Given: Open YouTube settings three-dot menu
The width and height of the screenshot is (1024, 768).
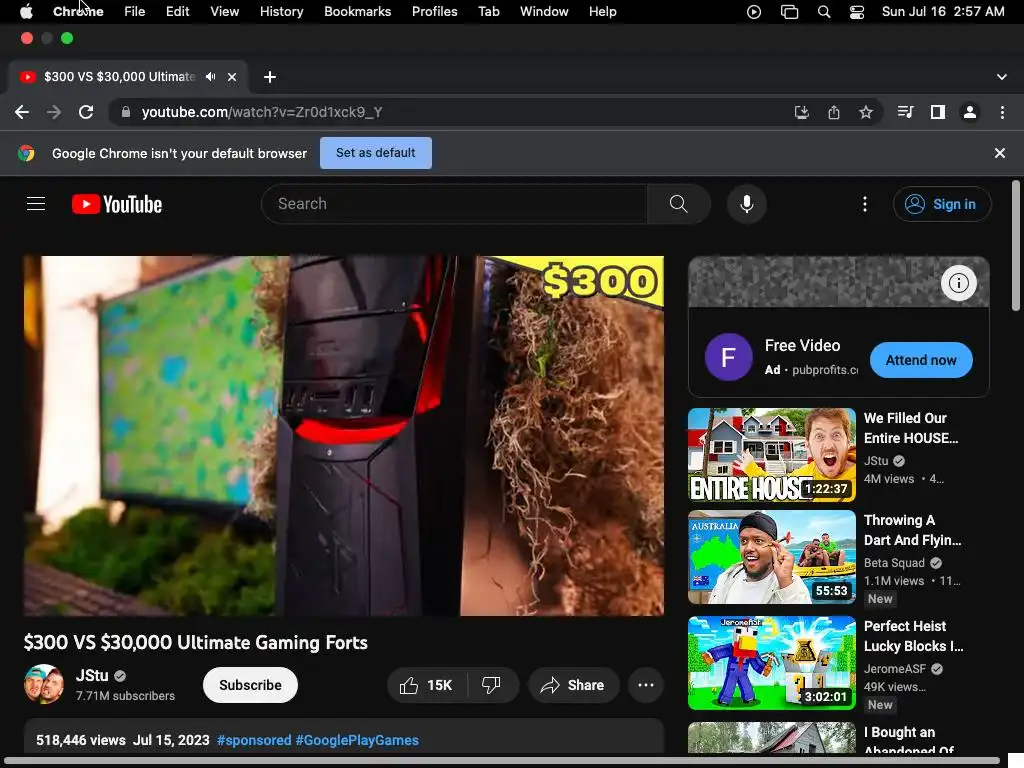Looking at the screenshot, I should coord(865,204).
